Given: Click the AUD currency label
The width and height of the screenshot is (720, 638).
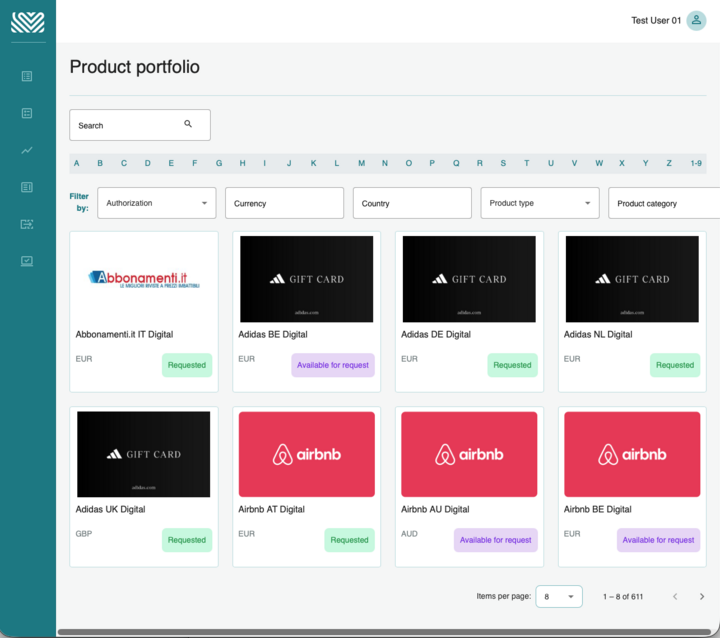Looking at the screenshot, I should coord(410,534).
